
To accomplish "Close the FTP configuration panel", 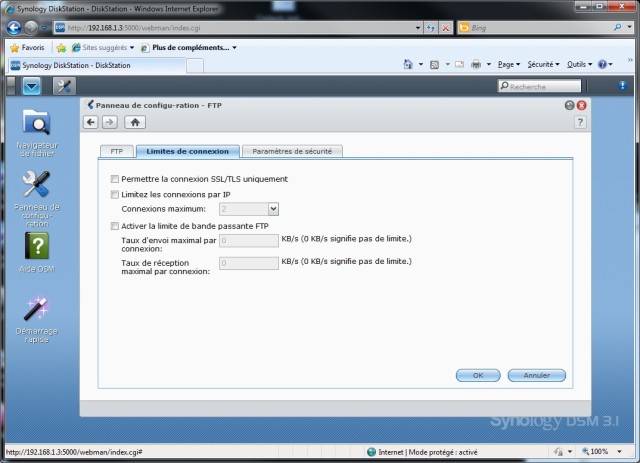I will 582,105.
